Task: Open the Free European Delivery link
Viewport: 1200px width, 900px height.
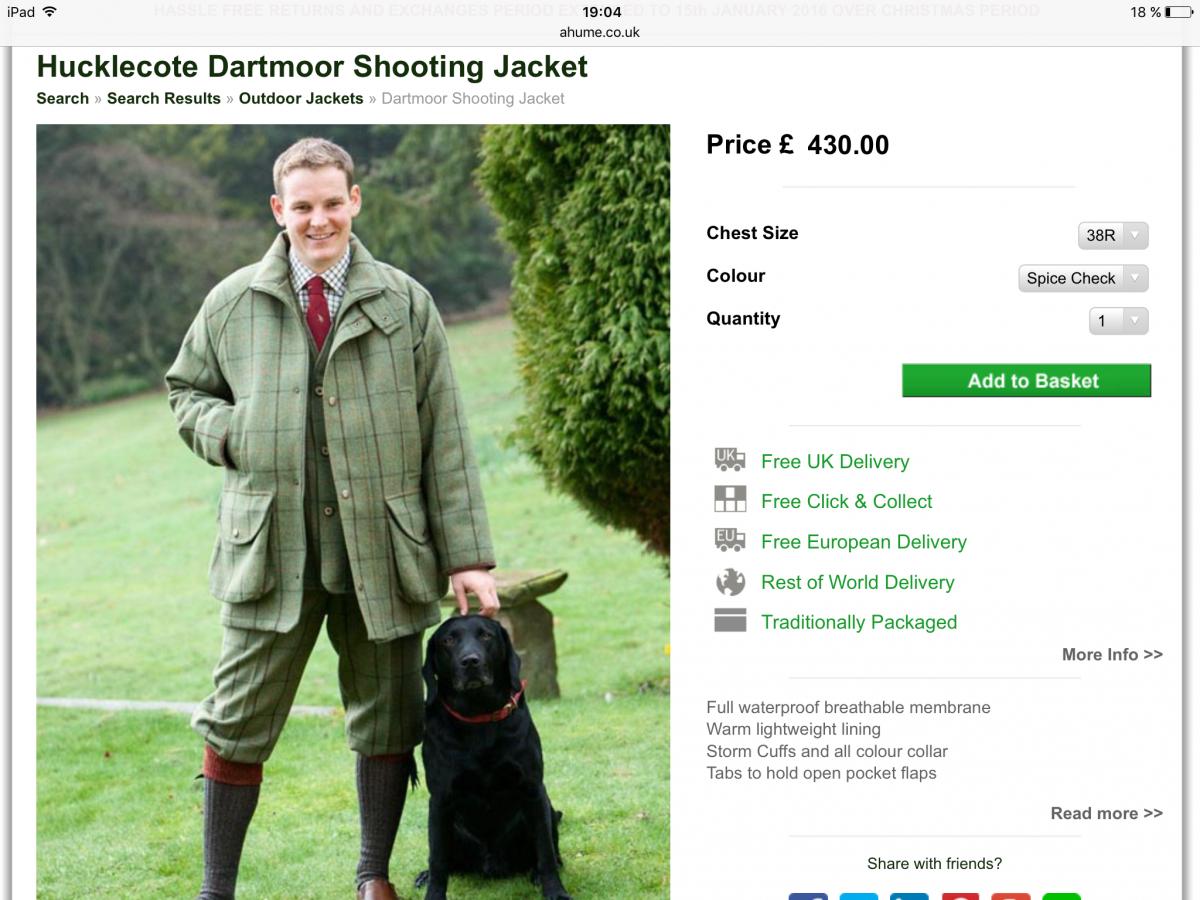Action: coord(864,541)
